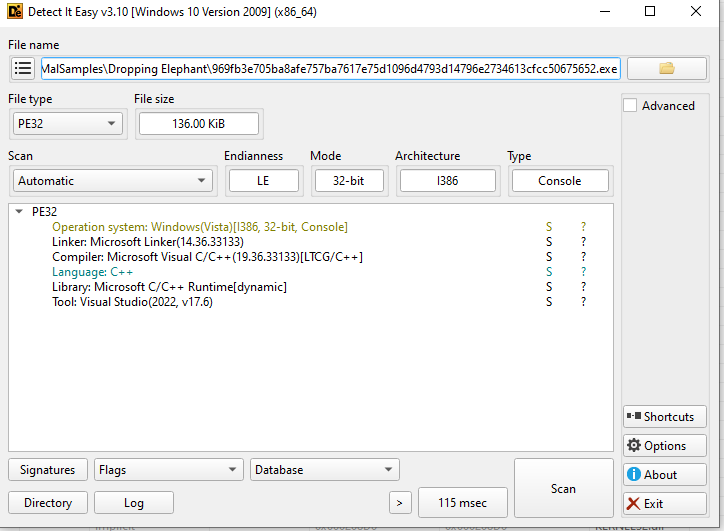Open the Log window
The height and width of the screenshot is (531, 724).
[134, 502]
